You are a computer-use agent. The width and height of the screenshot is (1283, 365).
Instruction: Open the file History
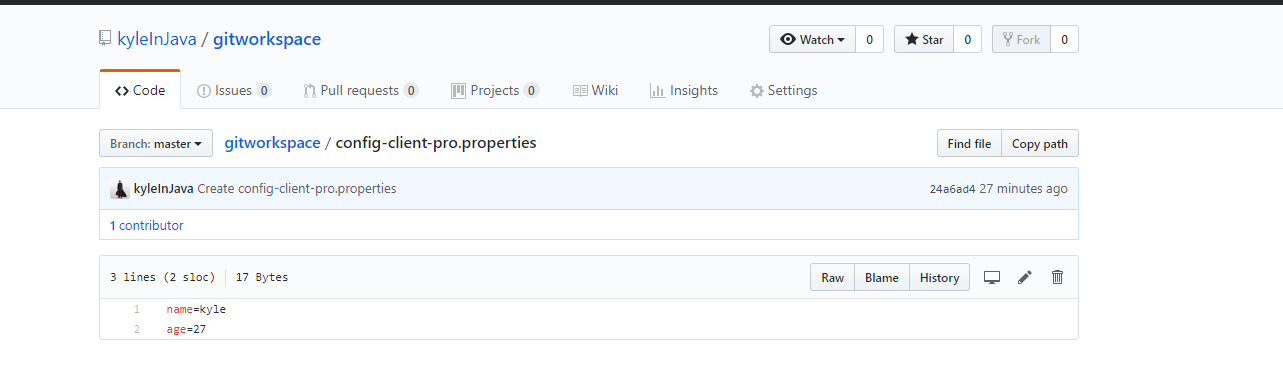[x=939, y=277]
